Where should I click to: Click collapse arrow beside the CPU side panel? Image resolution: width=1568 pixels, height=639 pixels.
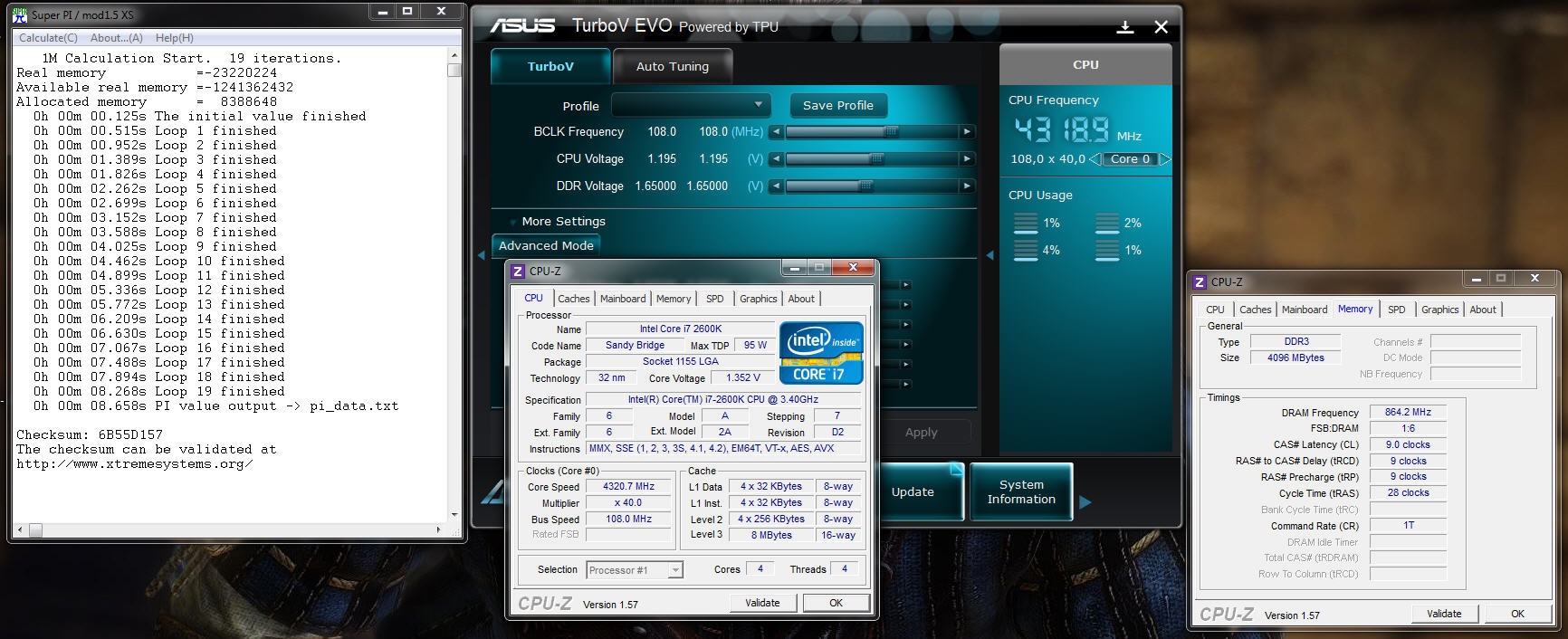coord(990,256)
